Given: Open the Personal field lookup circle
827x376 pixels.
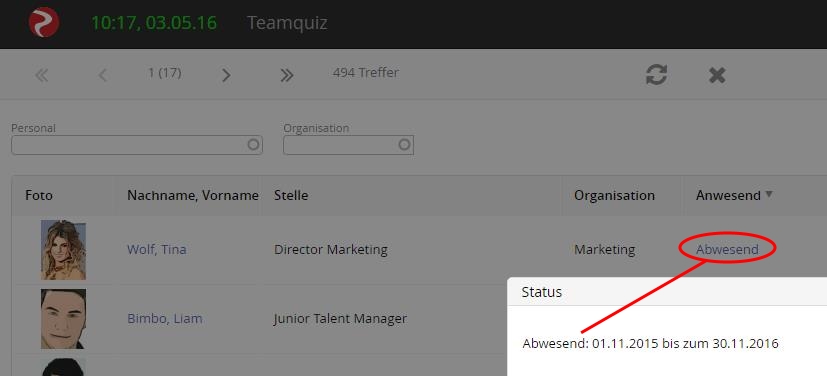Looking at the screenshot, I should click(x=254, y=144).
